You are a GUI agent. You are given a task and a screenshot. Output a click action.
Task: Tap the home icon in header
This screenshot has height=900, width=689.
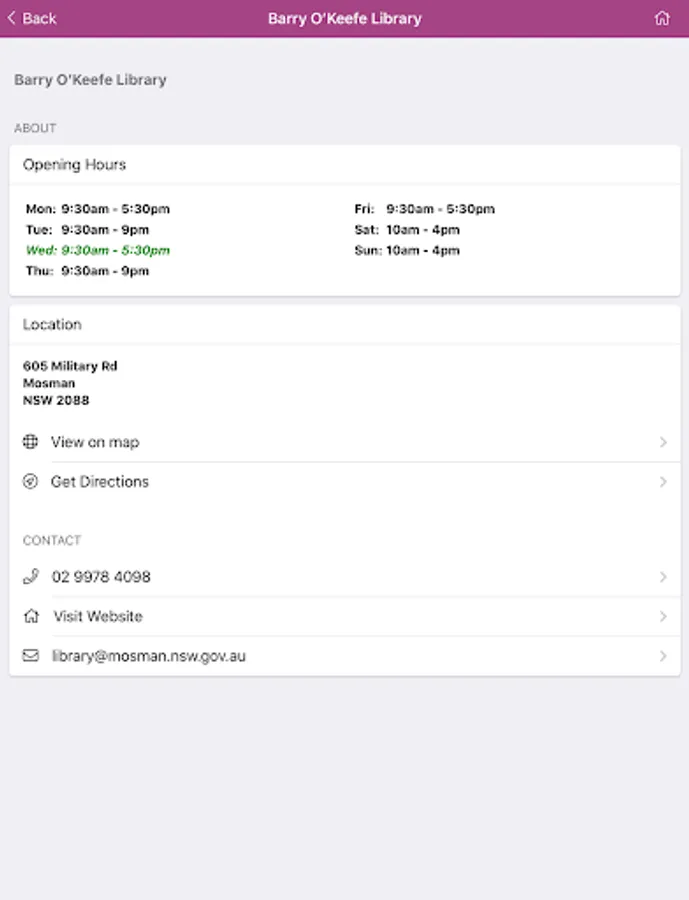pyautogui.click(x=661, y=19)
